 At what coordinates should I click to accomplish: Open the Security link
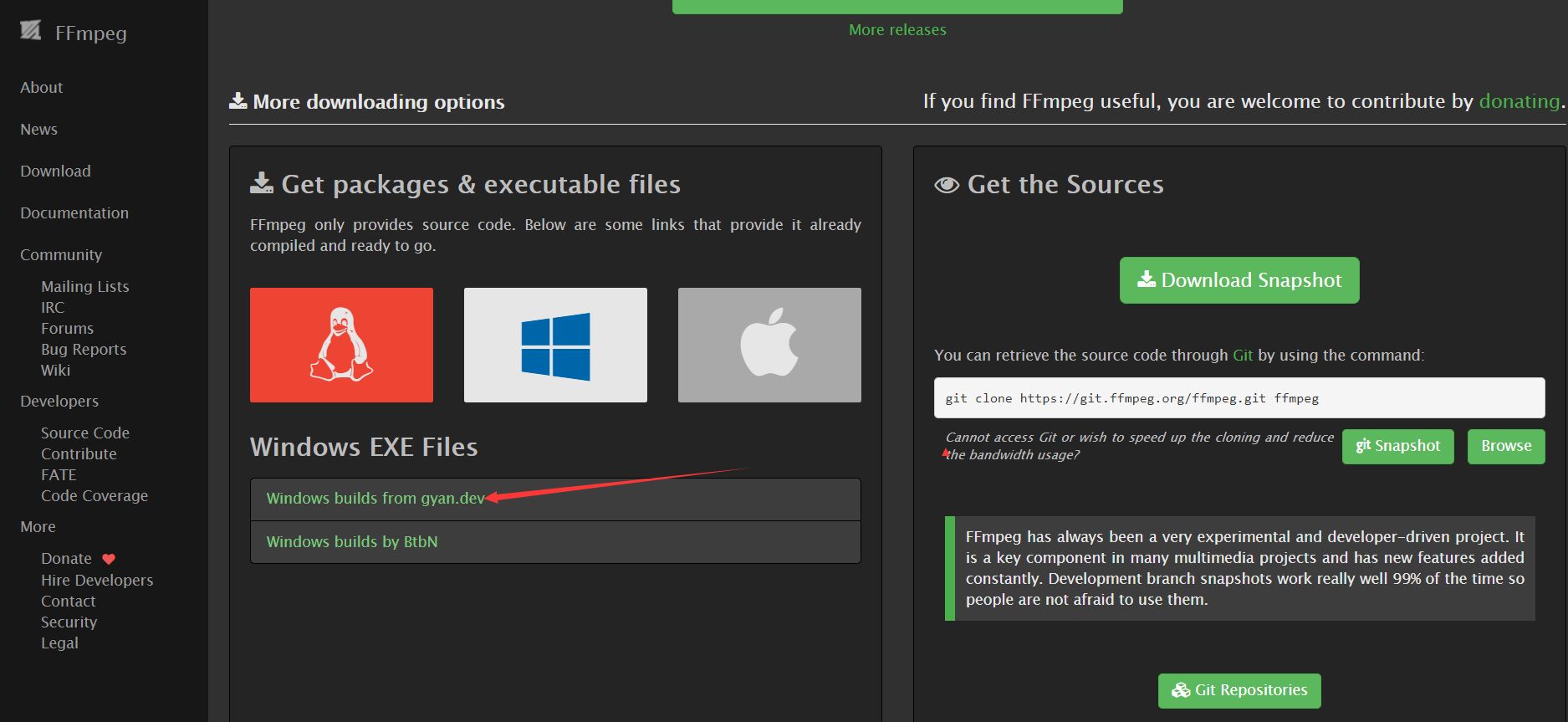pos(69,622)
